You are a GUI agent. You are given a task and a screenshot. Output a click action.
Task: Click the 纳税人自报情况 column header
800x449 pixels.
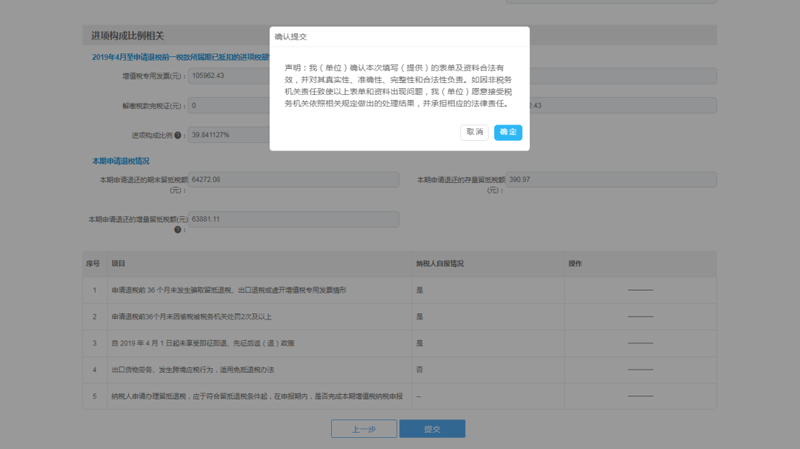(441, 264)
